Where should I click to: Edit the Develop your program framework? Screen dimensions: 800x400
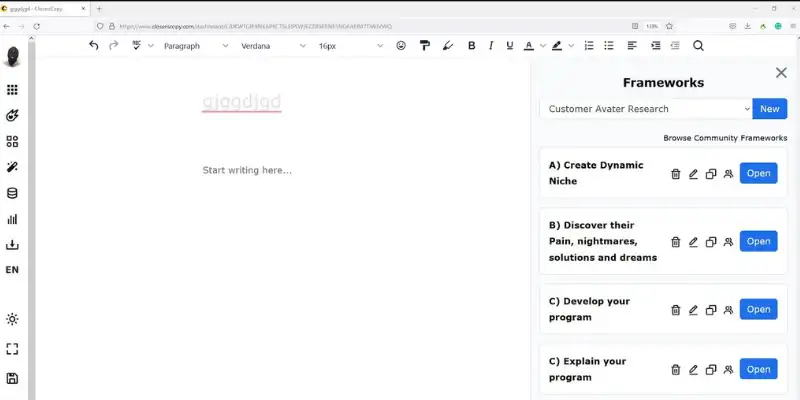pos(693,310)
